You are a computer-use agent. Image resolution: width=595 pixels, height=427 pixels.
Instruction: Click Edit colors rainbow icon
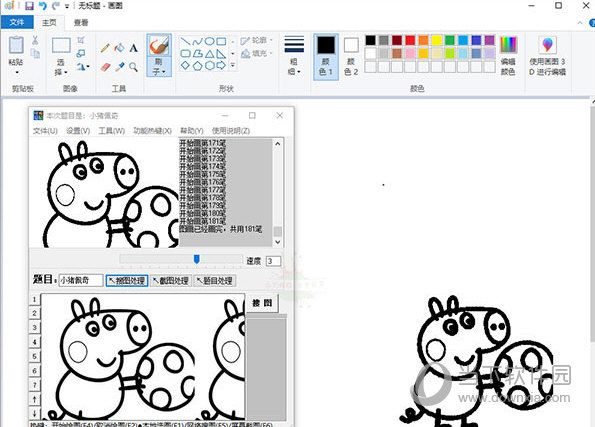pyautogui.click(x=508, y=45)
